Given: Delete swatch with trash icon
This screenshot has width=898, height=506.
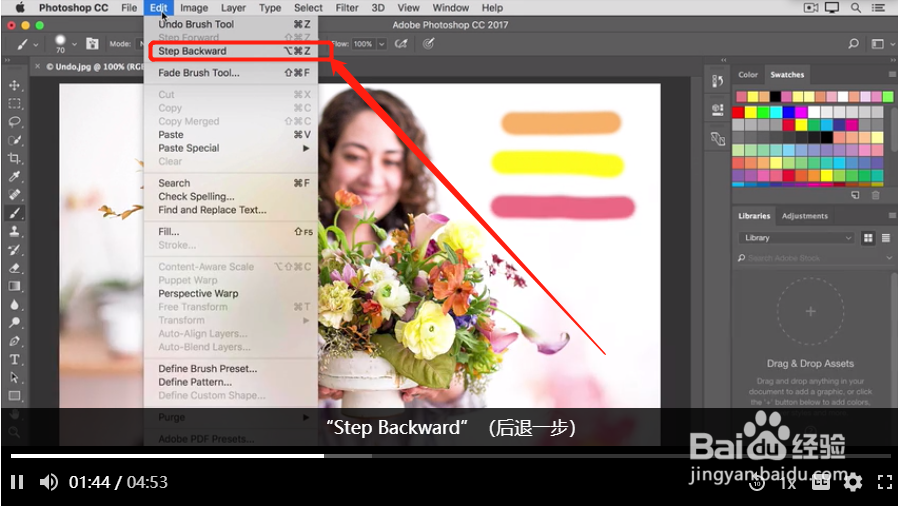Looking at the screenshot, I should pos(875,195).
